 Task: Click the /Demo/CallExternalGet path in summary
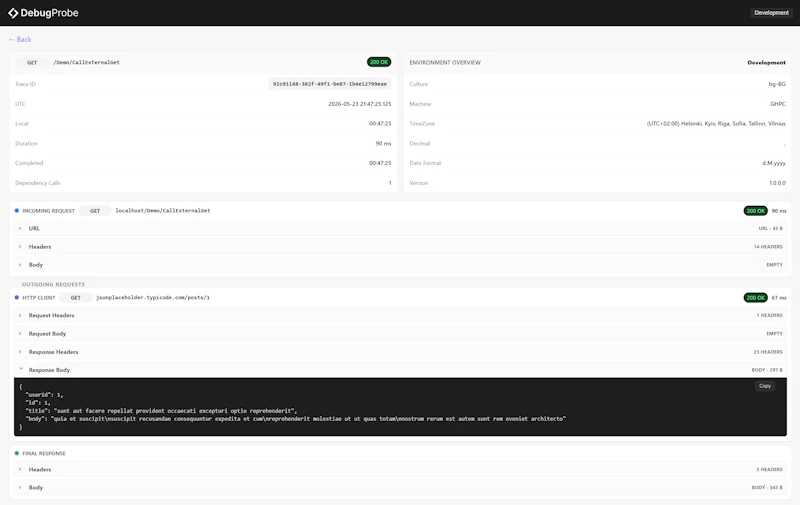(86, 63)
